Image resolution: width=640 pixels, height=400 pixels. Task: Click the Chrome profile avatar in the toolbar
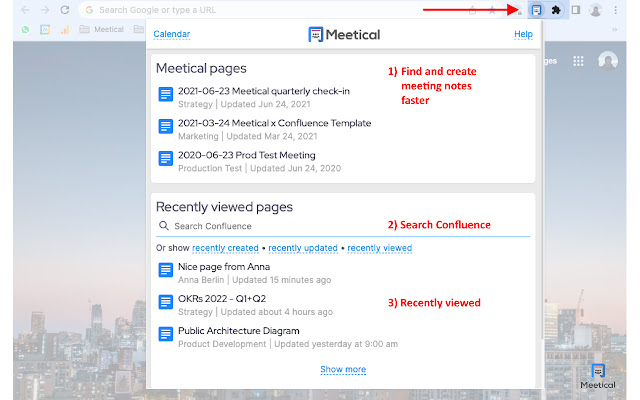click(596, 10)
